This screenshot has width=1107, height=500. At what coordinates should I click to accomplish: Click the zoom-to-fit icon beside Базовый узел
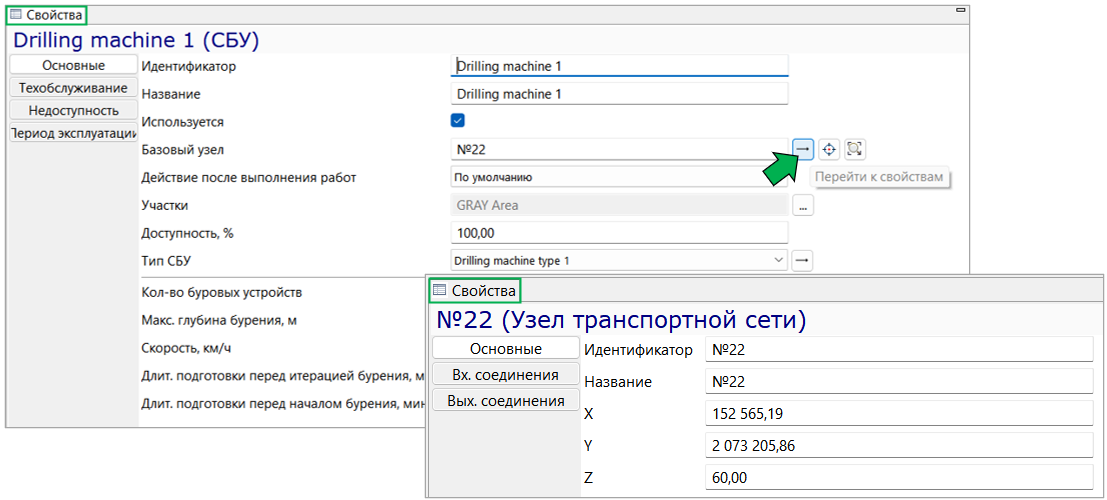[855, 149]
